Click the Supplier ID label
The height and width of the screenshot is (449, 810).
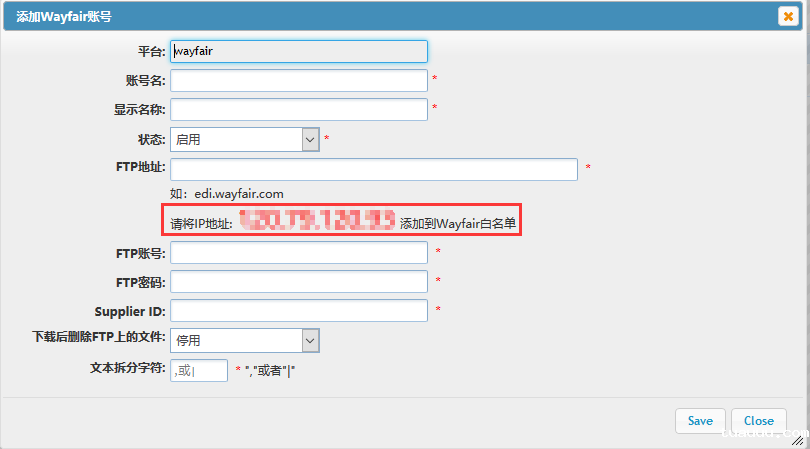click(130, 311)
